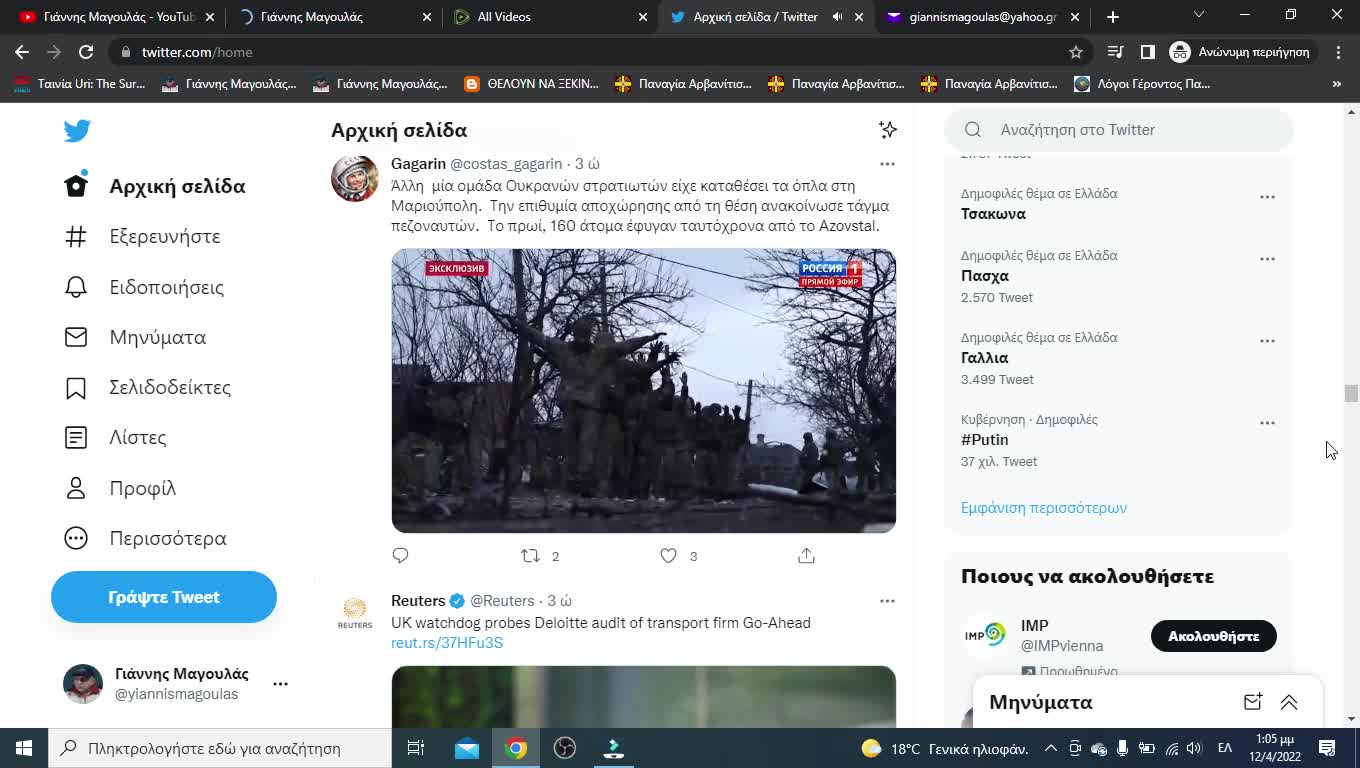This screenshot has width=1360, height=768.
Task: Switch to All Videos tab
Action: coord(548,17)
